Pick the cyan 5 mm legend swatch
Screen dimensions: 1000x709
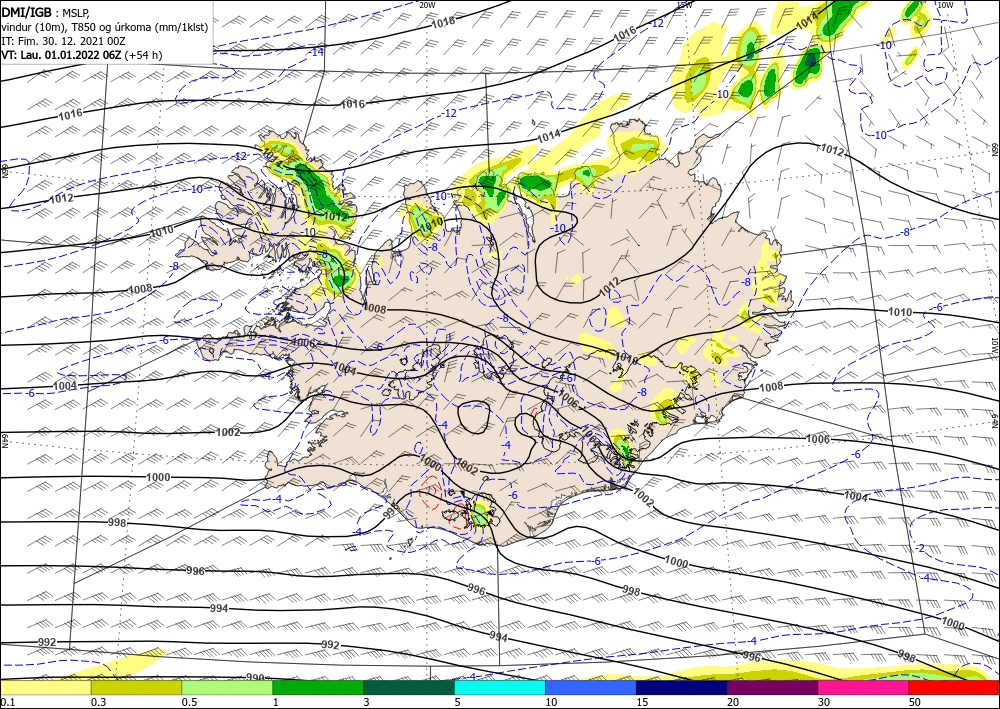500,688
